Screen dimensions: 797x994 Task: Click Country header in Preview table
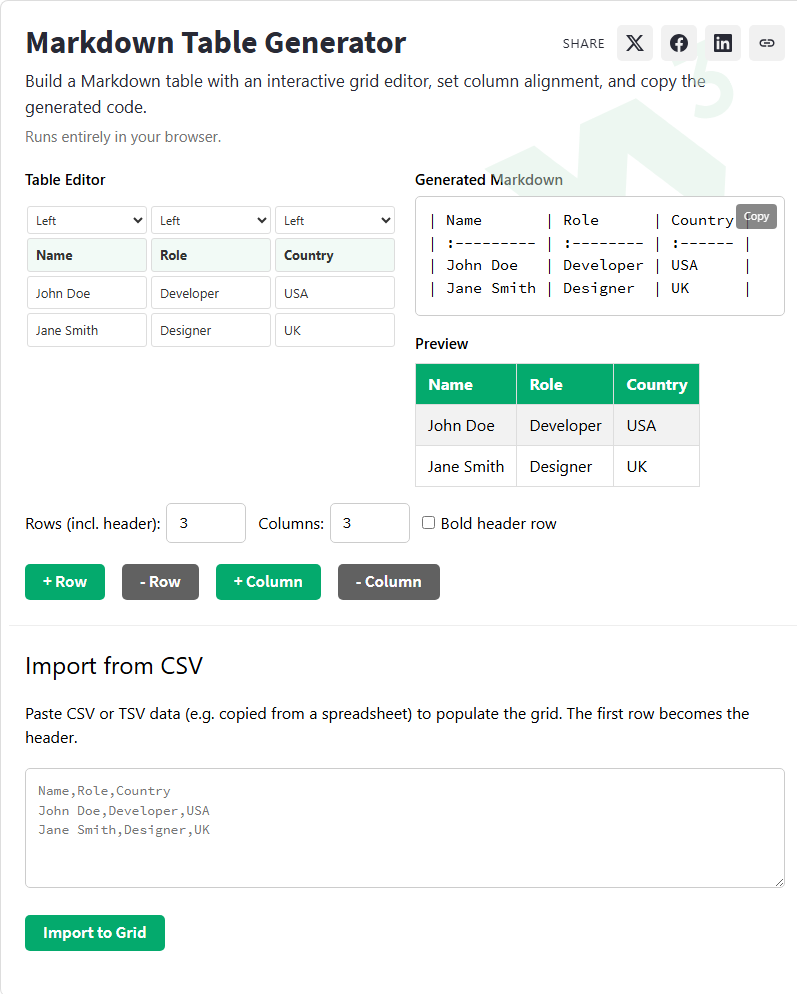657,385
